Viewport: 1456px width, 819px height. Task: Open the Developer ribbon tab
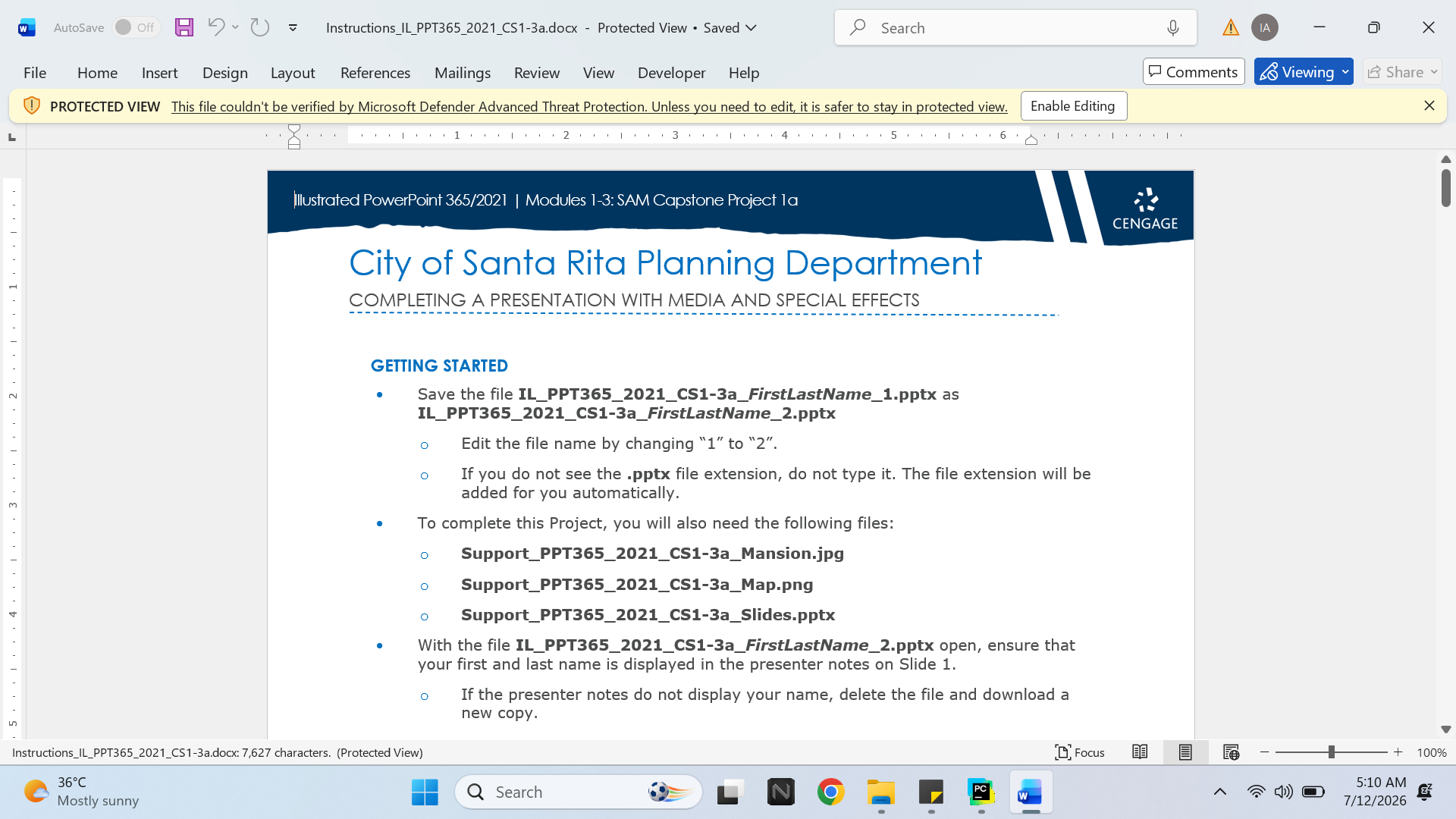pyautogui.click(x=671, y=73)
